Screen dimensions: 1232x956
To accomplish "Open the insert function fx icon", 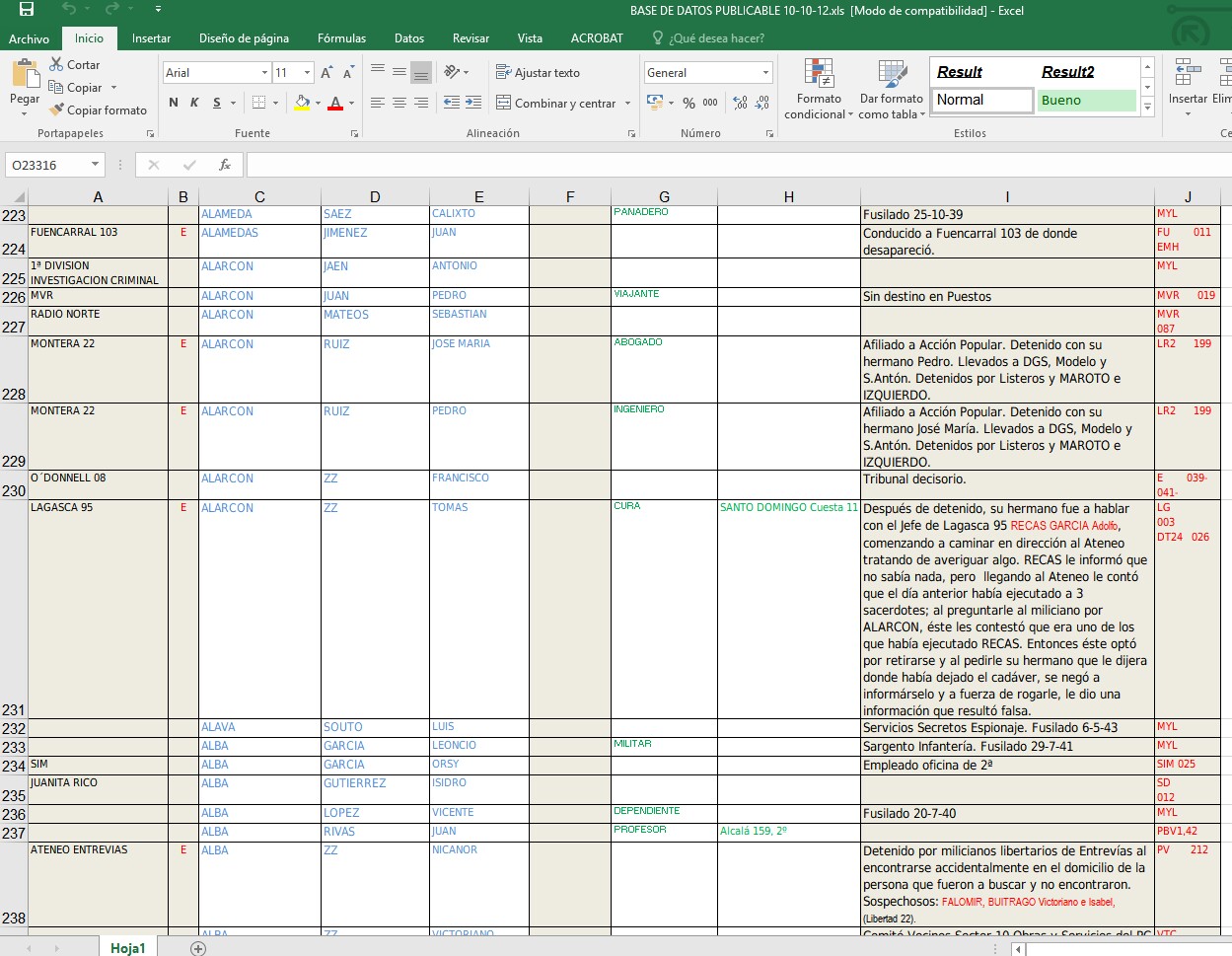I will 225,165.
